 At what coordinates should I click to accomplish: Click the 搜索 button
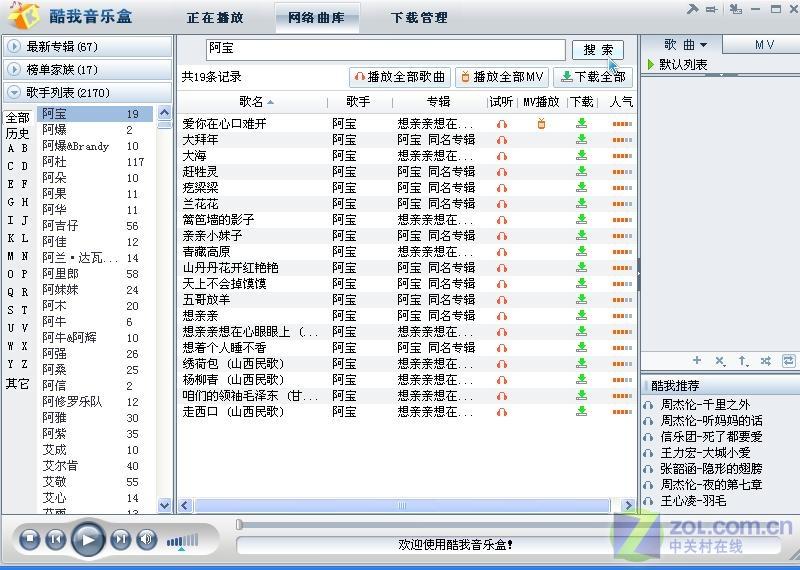[x=598, y=49]
